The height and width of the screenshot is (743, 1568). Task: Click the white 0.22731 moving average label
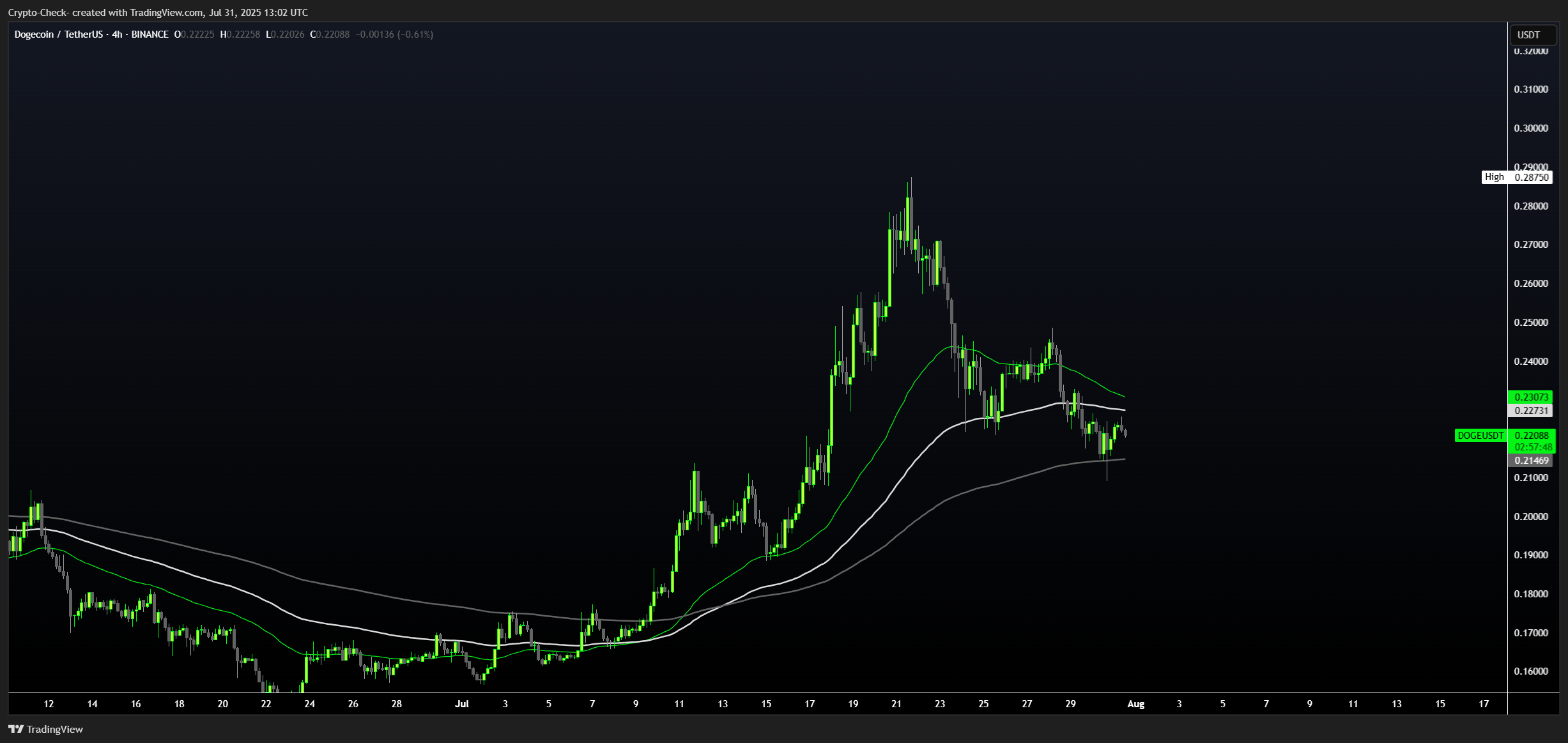(1531, 410)
